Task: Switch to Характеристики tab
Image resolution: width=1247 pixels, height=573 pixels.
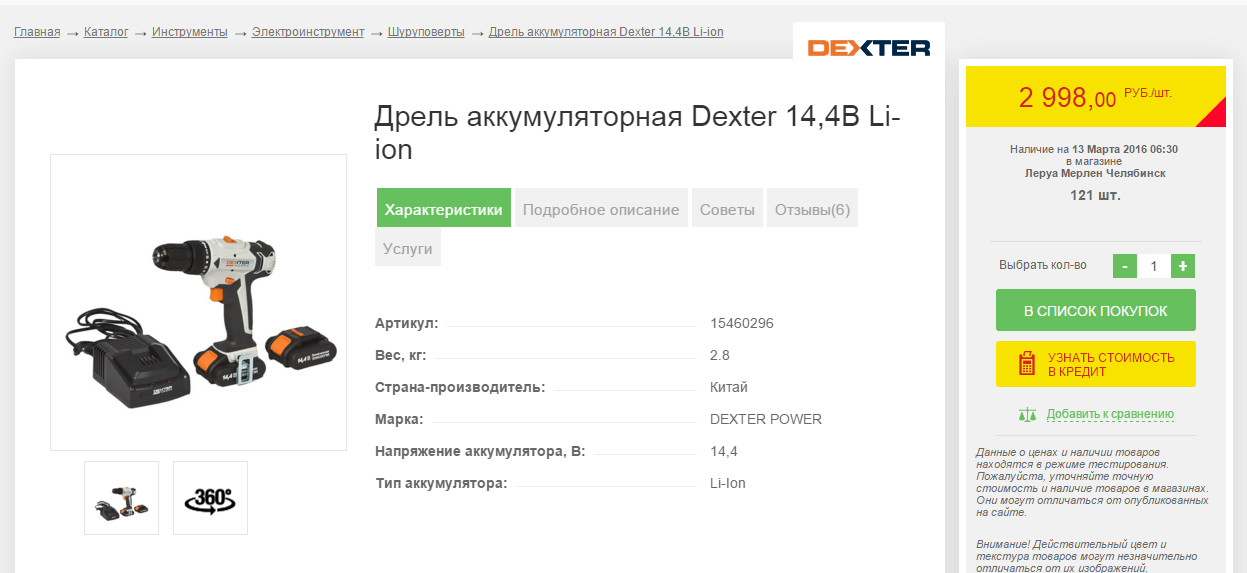Action: tap(444, 208)
